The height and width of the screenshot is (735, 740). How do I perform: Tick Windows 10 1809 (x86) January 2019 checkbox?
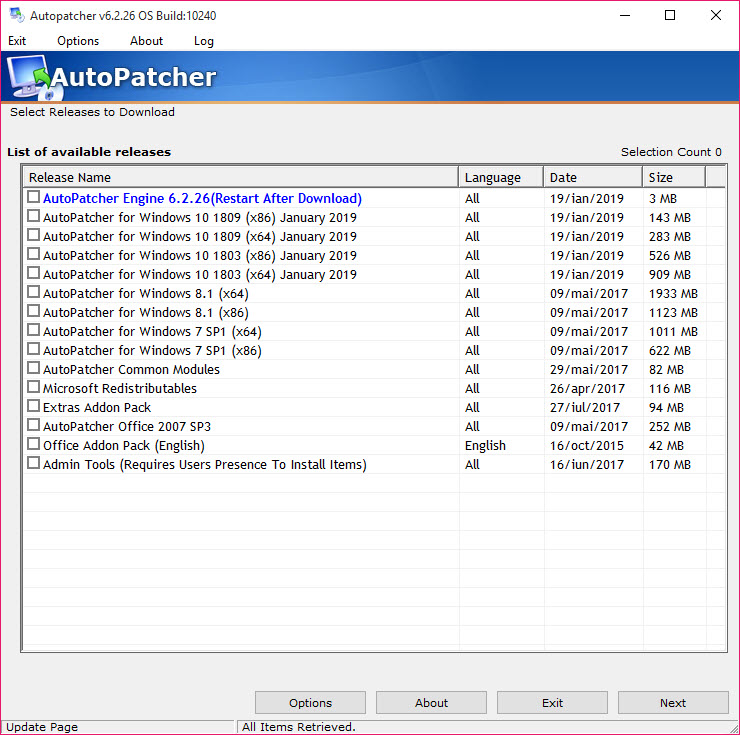point(33,216)
